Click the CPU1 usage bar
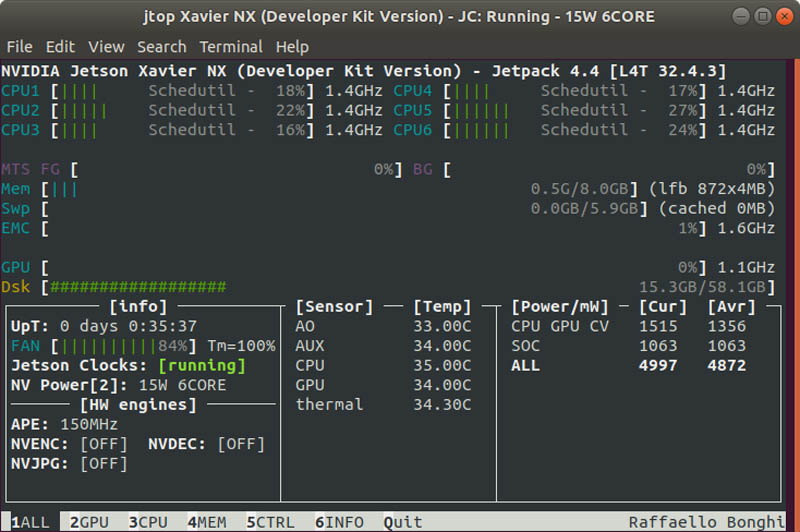 (183, 91)
